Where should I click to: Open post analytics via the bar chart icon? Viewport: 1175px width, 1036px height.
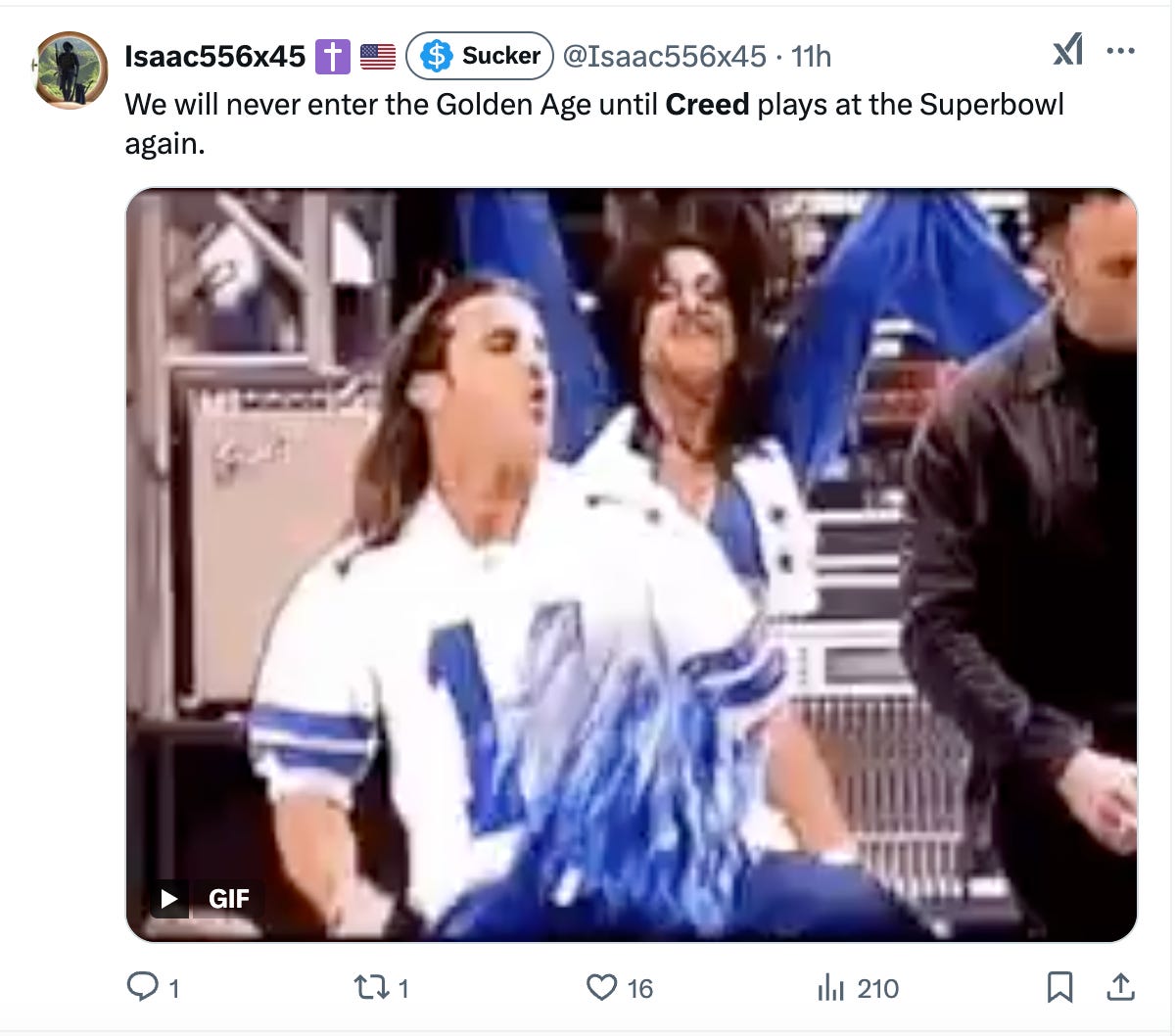(831, 988)
